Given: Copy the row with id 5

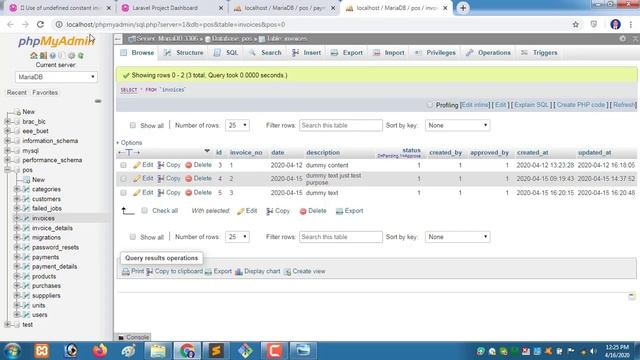Looking at the screenshot, I should point(169,192).
